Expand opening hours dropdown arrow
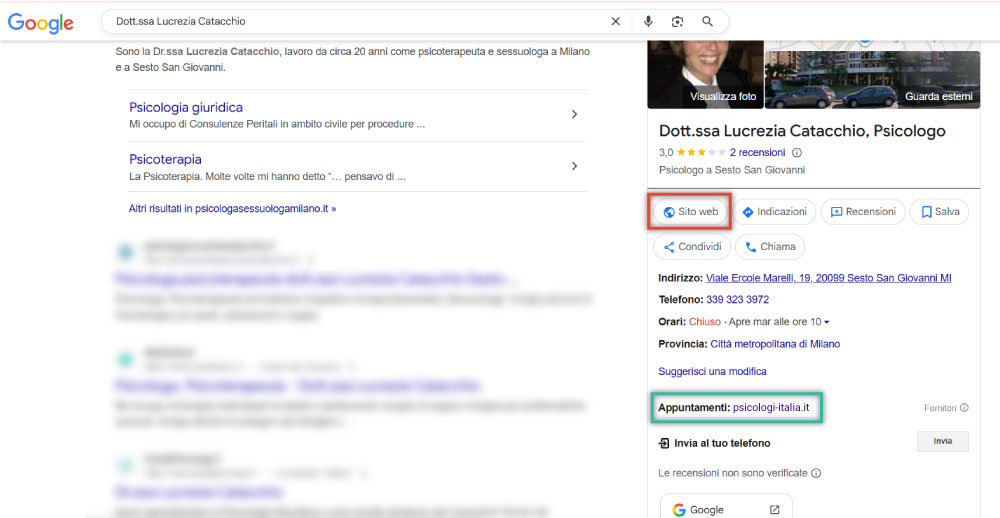Screen dimensions: 1000x518 click(x=826, y=322)
